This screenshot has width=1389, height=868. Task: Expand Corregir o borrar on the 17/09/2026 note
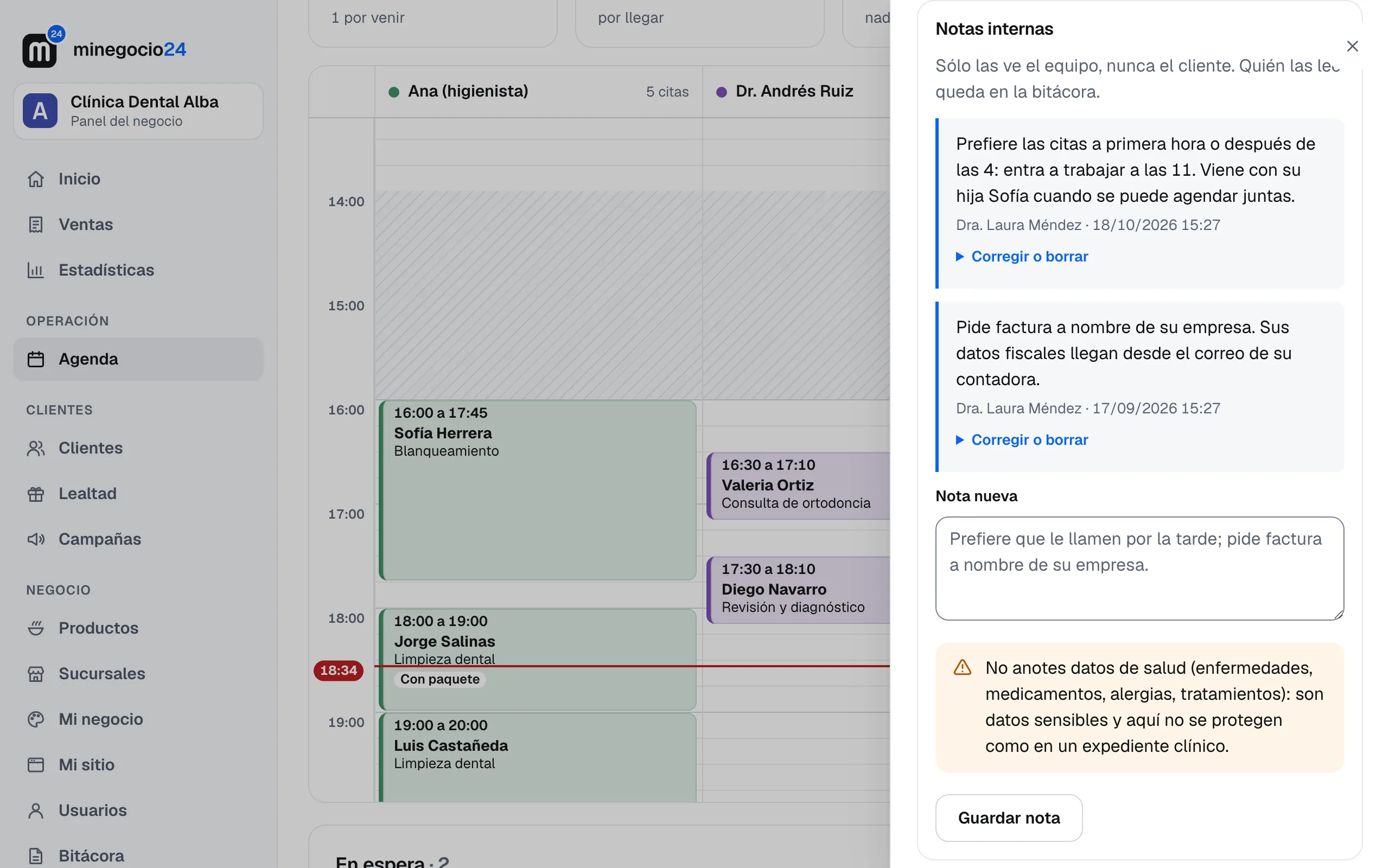1022,440
